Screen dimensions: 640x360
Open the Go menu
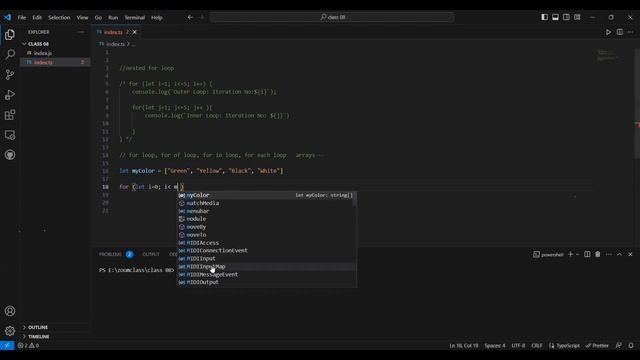98,18
